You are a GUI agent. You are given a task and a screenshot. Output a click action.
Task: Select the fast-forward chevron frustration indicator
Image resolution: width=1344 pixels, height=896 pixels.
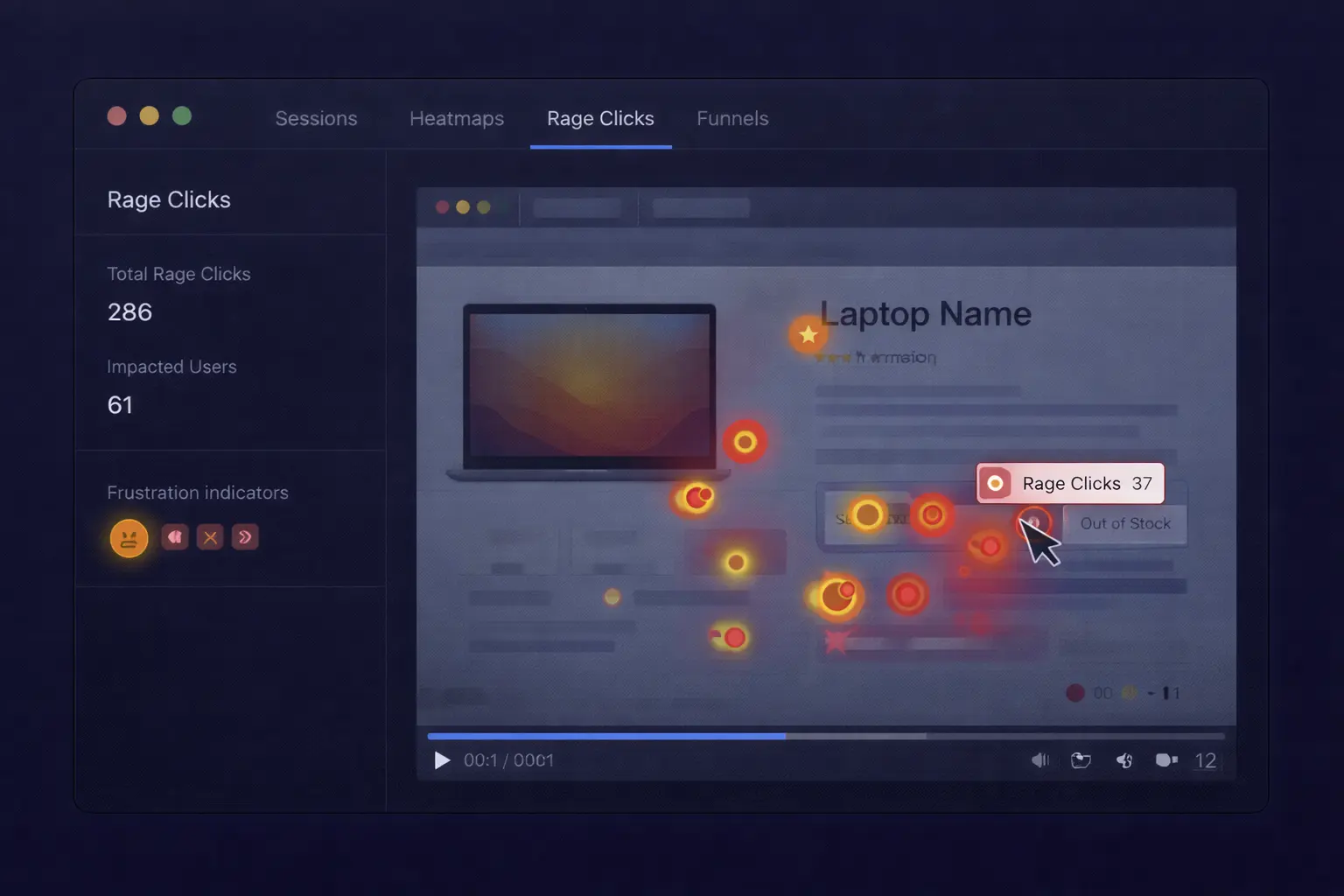pyautogui.click(x=245, y=537)
